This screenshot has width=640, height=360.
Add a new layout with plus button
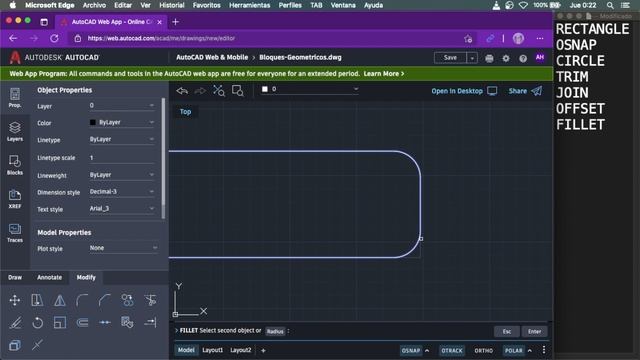263,350
